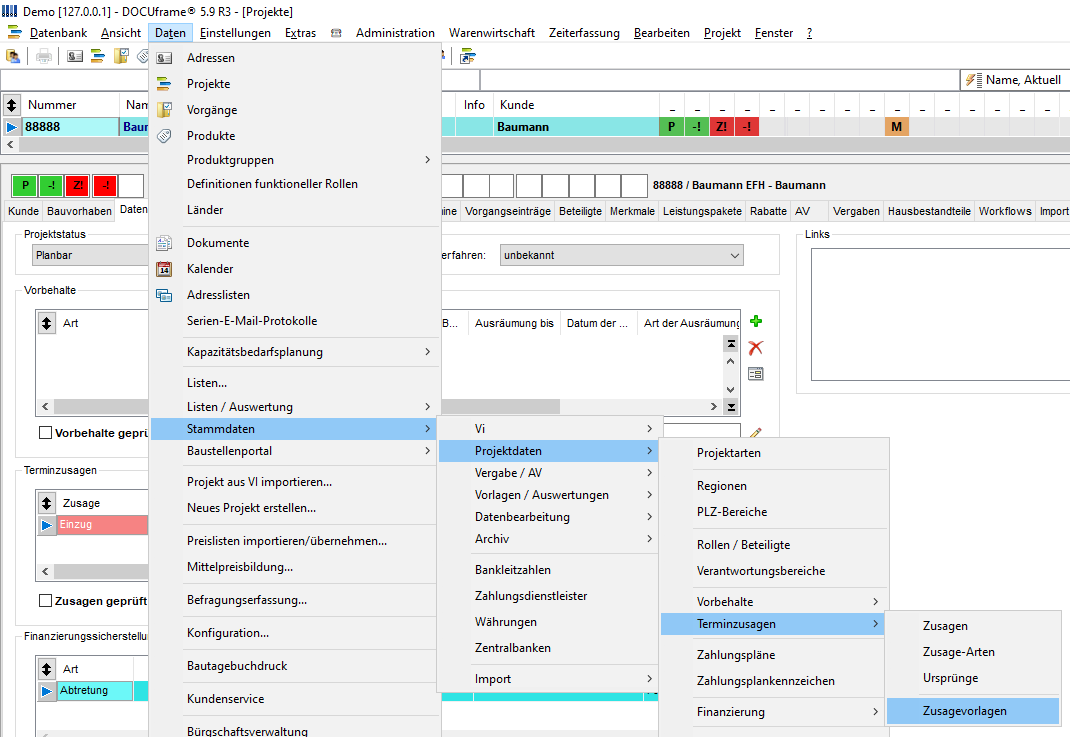
Task: Click the grayed-out printer icon in the toolbar
Action: [44, 57]
